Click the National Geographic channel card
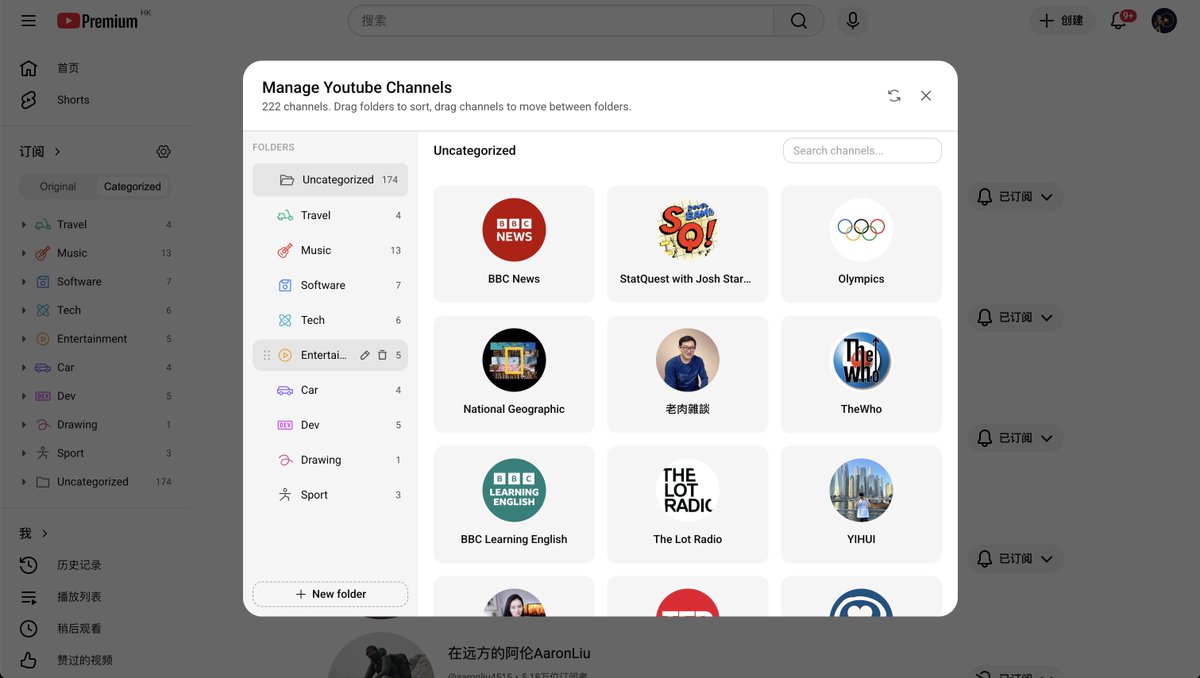The image size is (1200, 678). (514, 374)
